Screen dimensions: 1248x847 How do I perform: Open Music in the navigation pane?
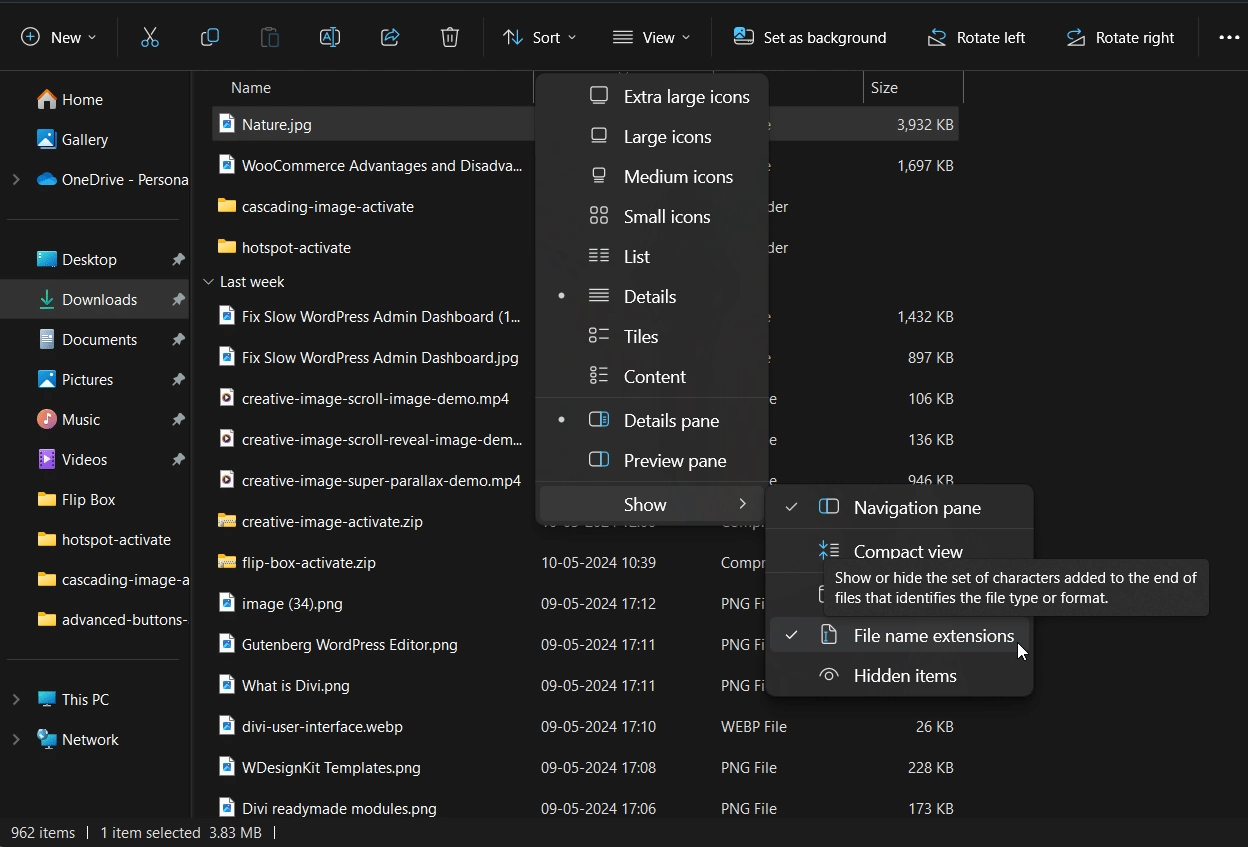coord(80,419)
